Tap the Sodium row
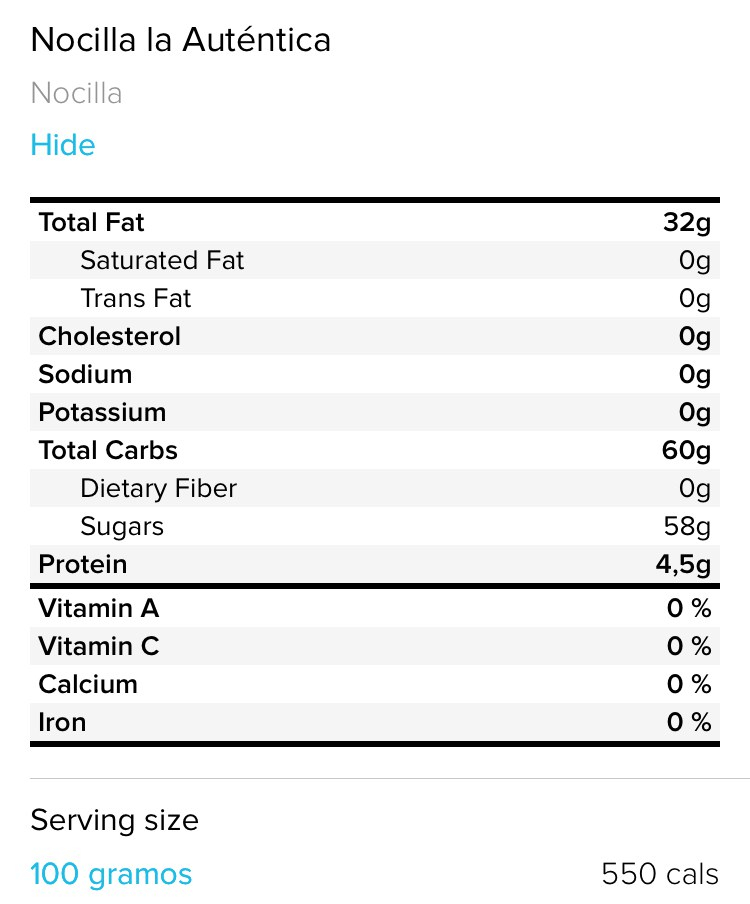This screenshot has width=750, height=904. click(x=374, y=374)
